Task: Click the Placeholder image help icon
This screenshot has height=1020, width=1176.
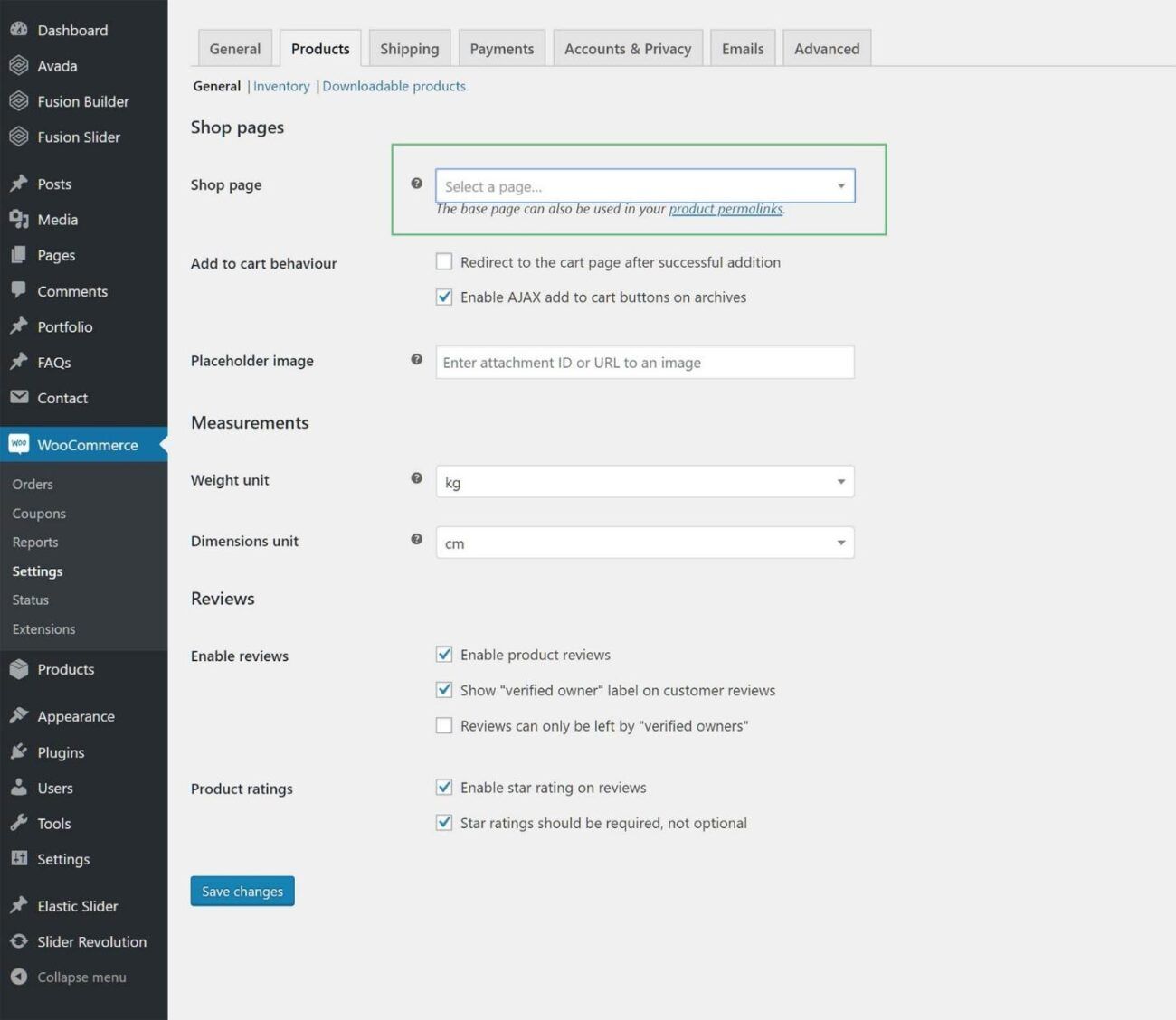Action: [416, 359]
